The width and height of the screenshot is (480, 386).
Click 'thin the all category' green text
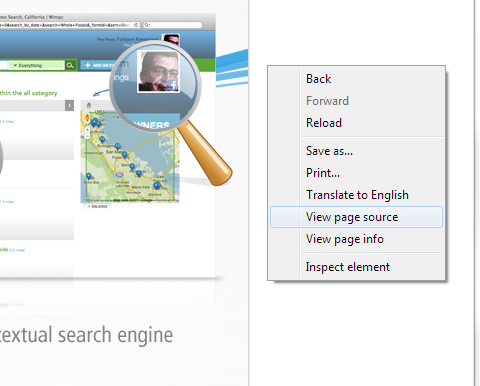click(x=28, y=93)
